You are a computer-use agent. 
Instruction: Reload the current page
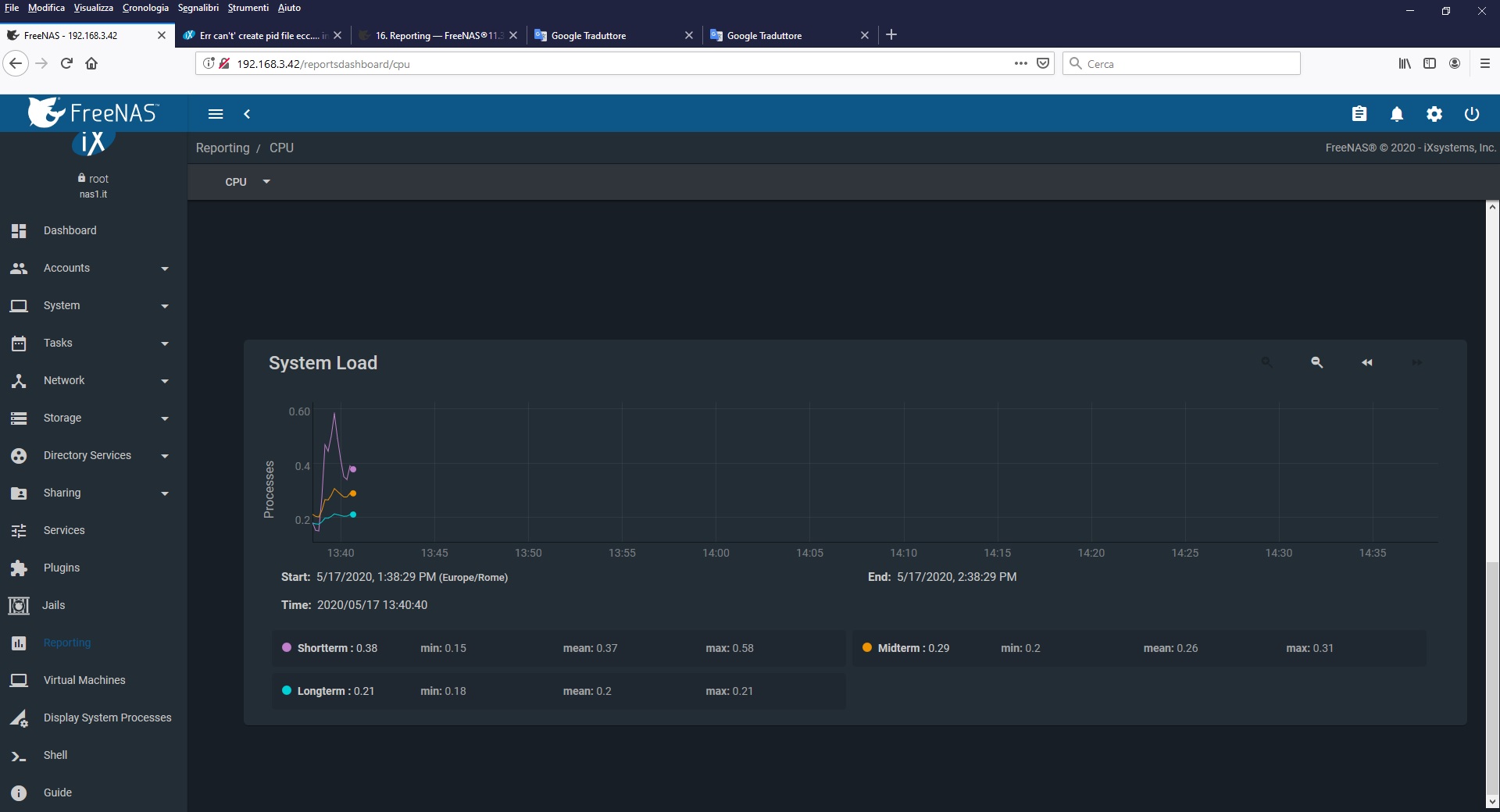point(66,63)
